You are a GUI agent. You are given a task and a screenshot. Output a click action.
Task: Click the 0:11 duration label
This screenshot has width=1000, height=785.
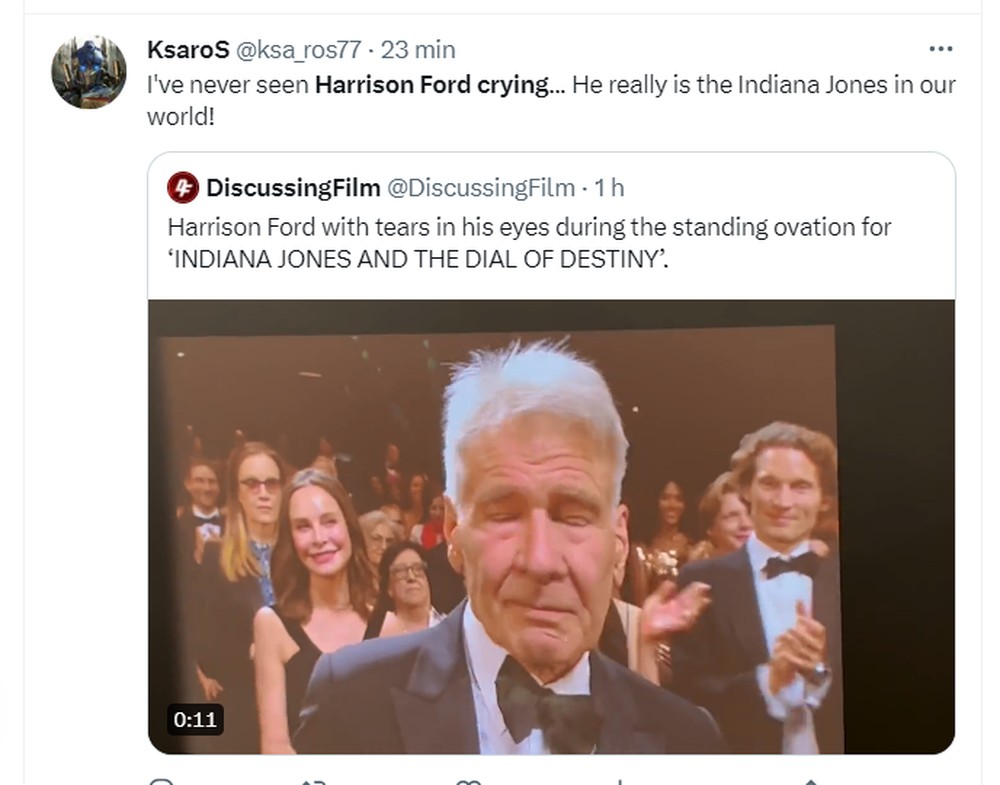tap(193, 718)
